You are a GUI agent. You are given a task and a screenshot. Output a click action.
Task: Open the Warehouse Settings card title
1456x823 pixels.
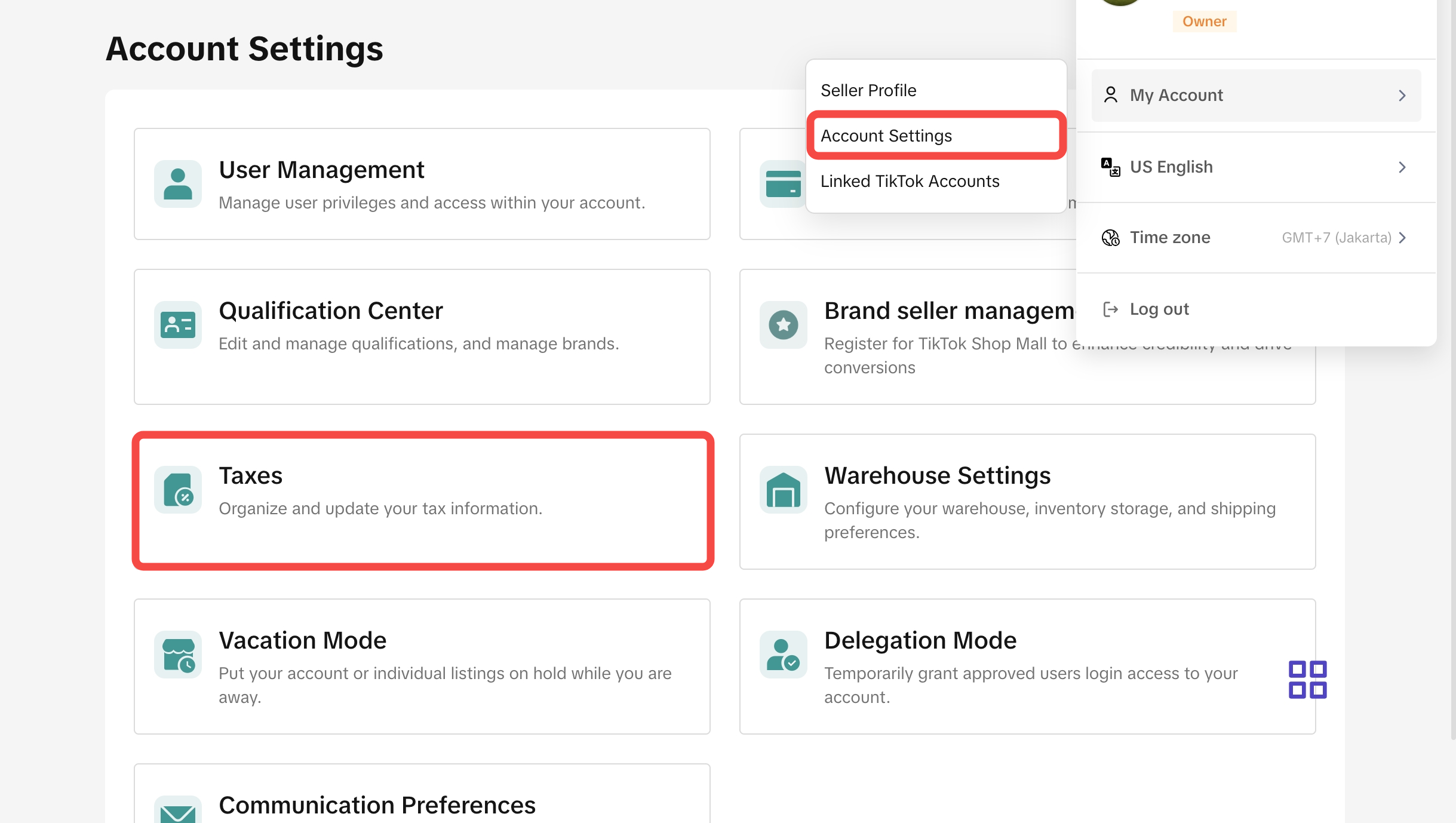[937, 475]
